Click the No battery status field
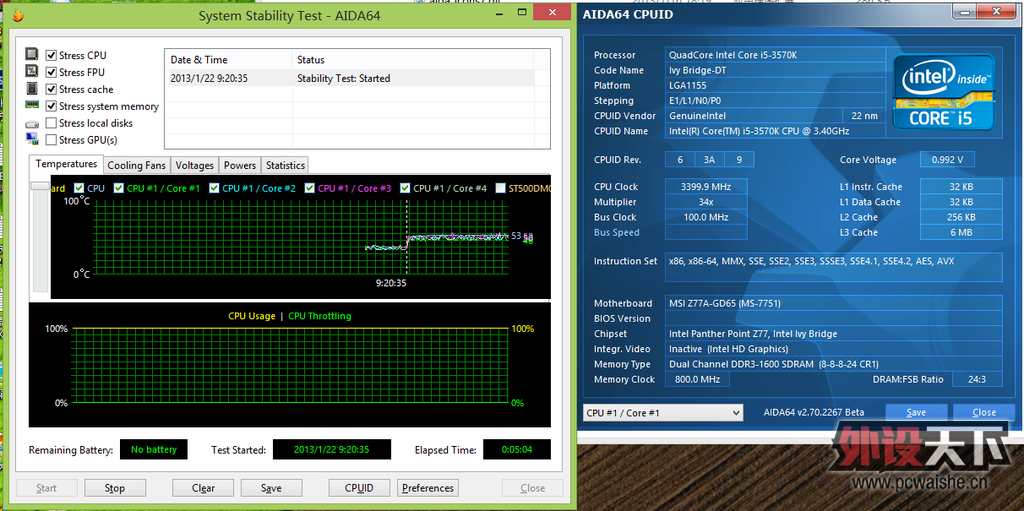Image resolution: width=1024 pixels, height=511 pixels. pyautogui.click(x=153, y=450)
